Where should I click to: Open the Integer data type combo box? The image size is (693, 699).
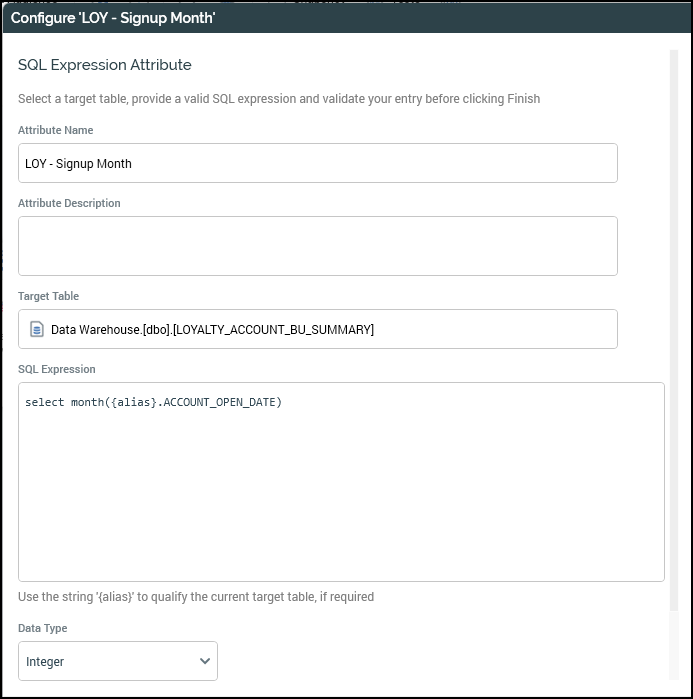click(110, 661)
